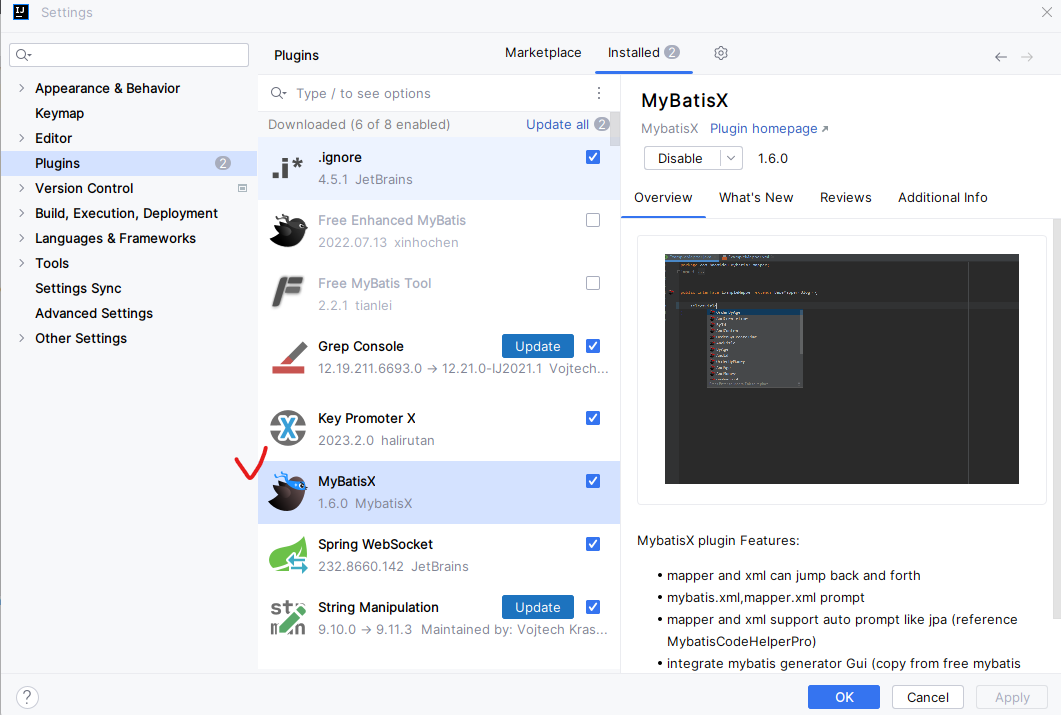Viewport: 1061px width, 715px height.
Task: Click the plugin details panel scrollbar
Action: click(x=1057, y=418)
